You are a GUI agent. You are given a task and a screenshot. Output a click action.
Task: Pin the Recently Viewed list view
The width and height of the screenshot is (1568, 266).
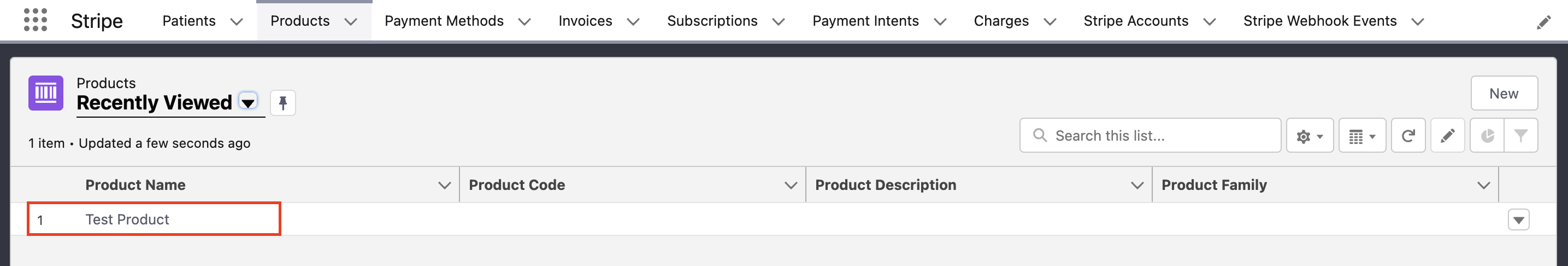coord(282,102)
